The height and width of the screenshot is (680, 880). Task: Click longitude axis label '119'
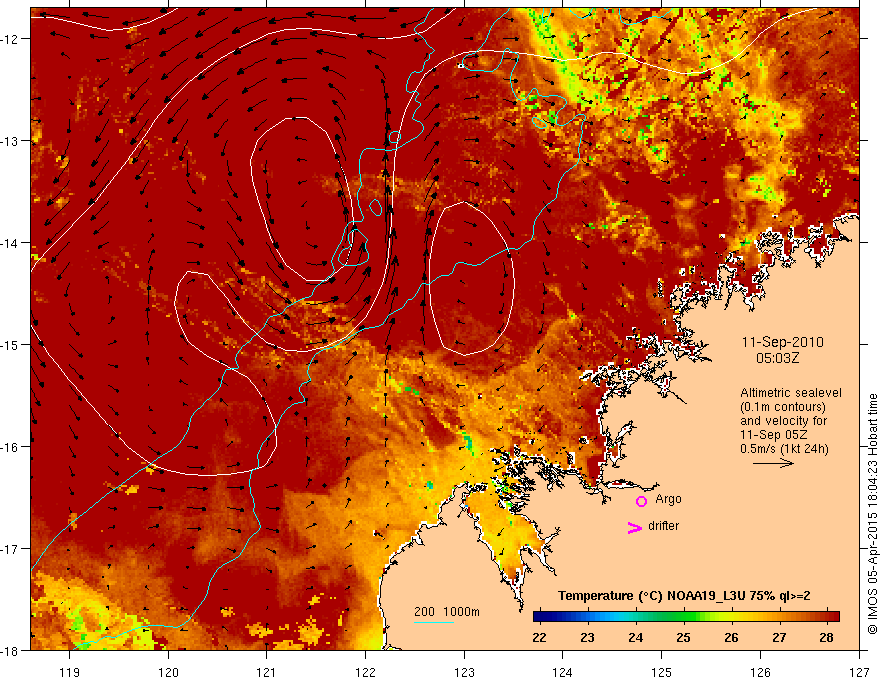click(x=70, y=672)
